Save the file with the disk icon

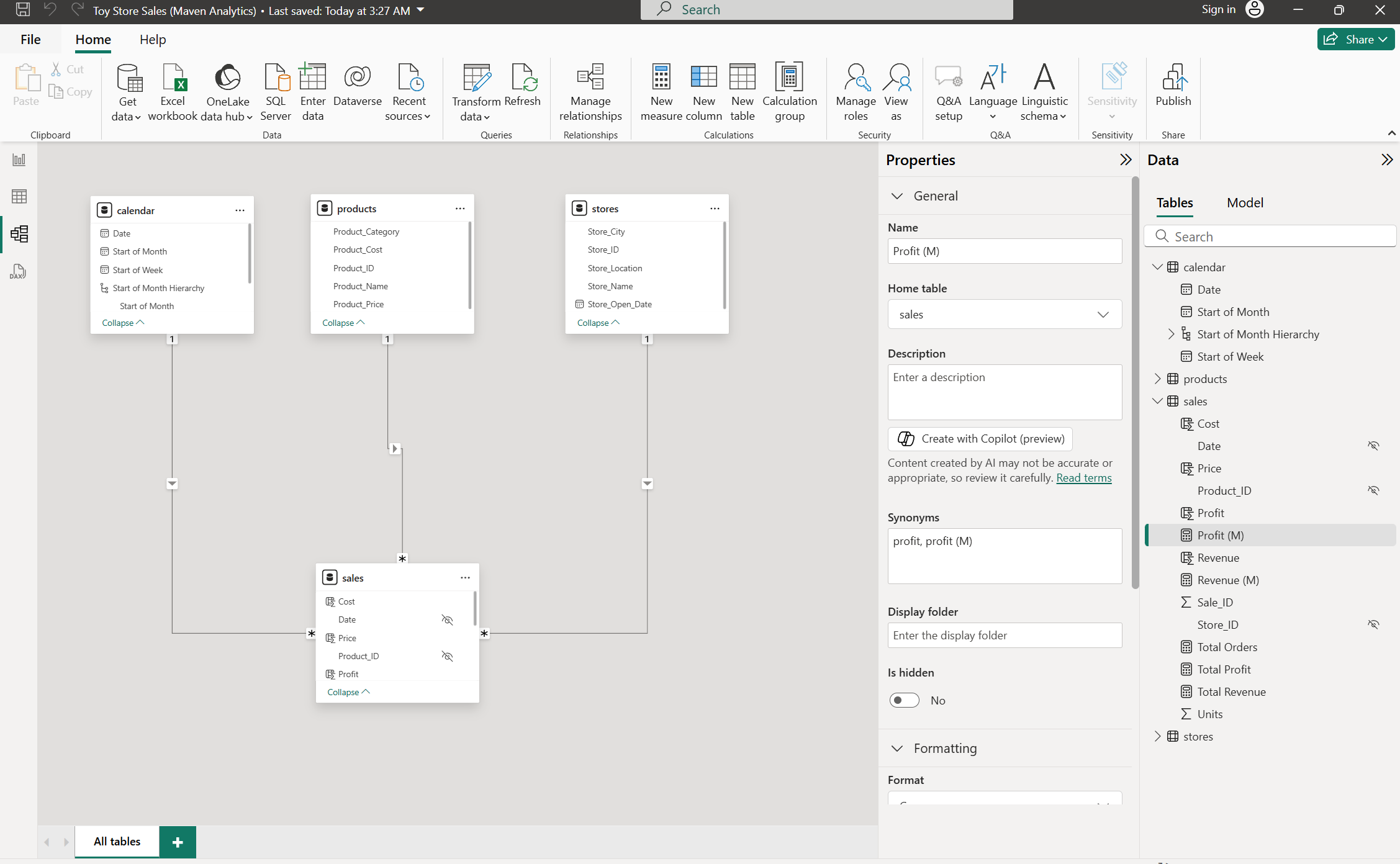[x=22, y=9]
